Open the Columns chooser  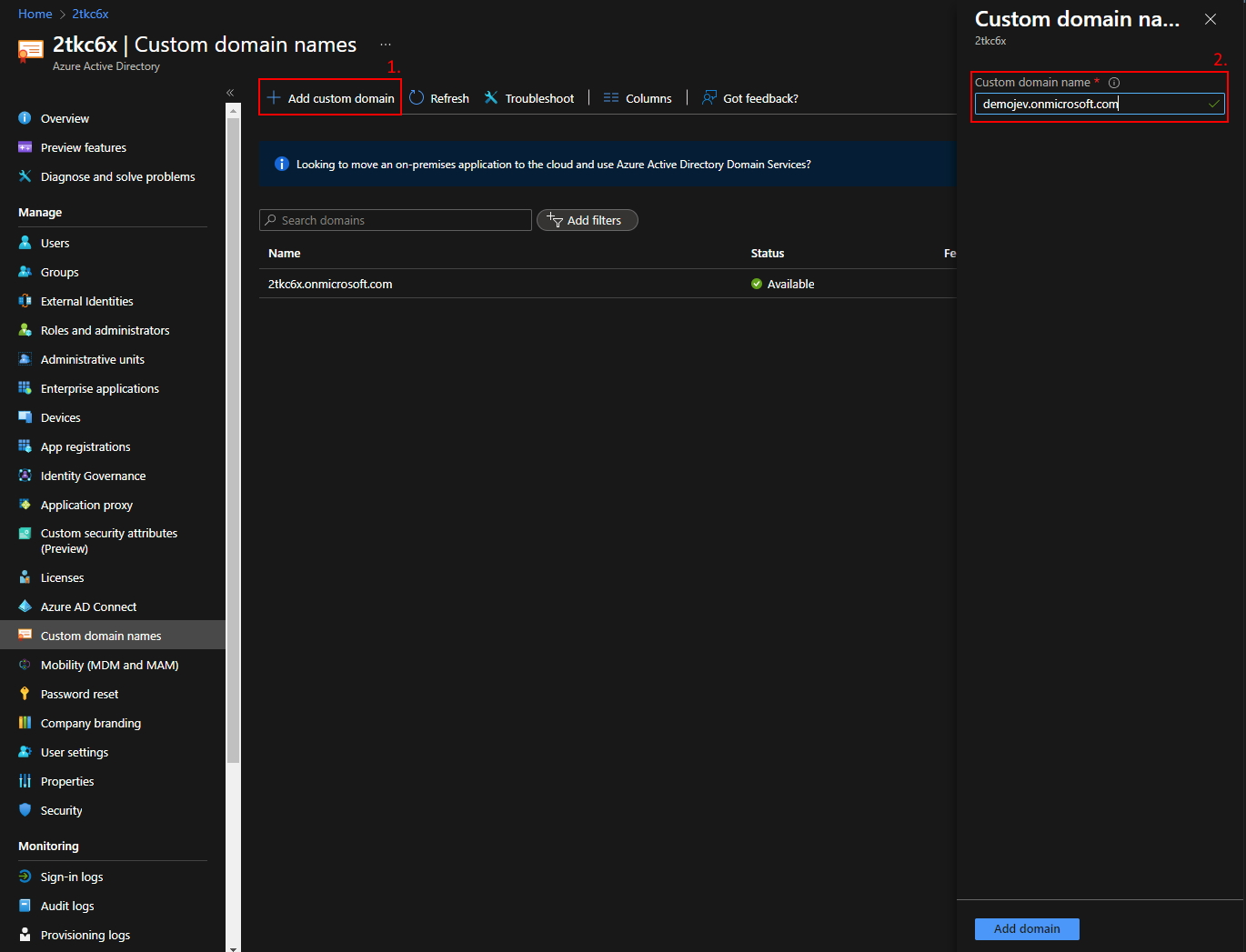(638, 98)
